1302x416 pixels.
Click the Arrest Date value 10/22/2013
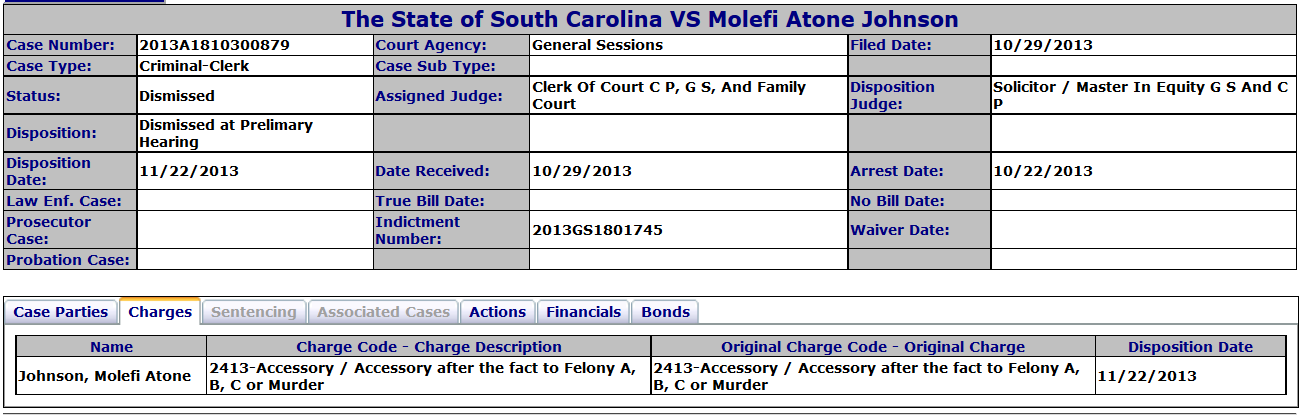[x=1043, y=171]
